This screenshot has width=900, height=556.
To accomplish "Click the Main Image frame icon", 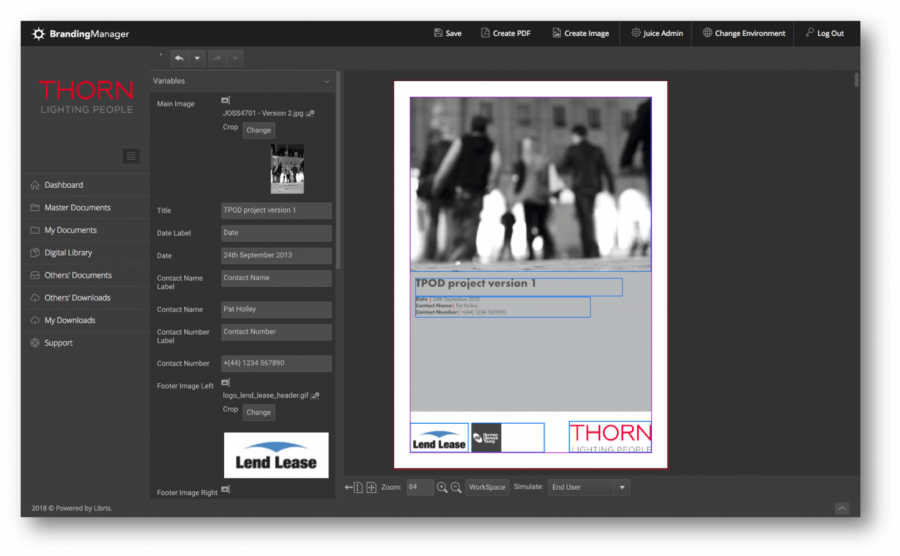I will pos(225,101).
